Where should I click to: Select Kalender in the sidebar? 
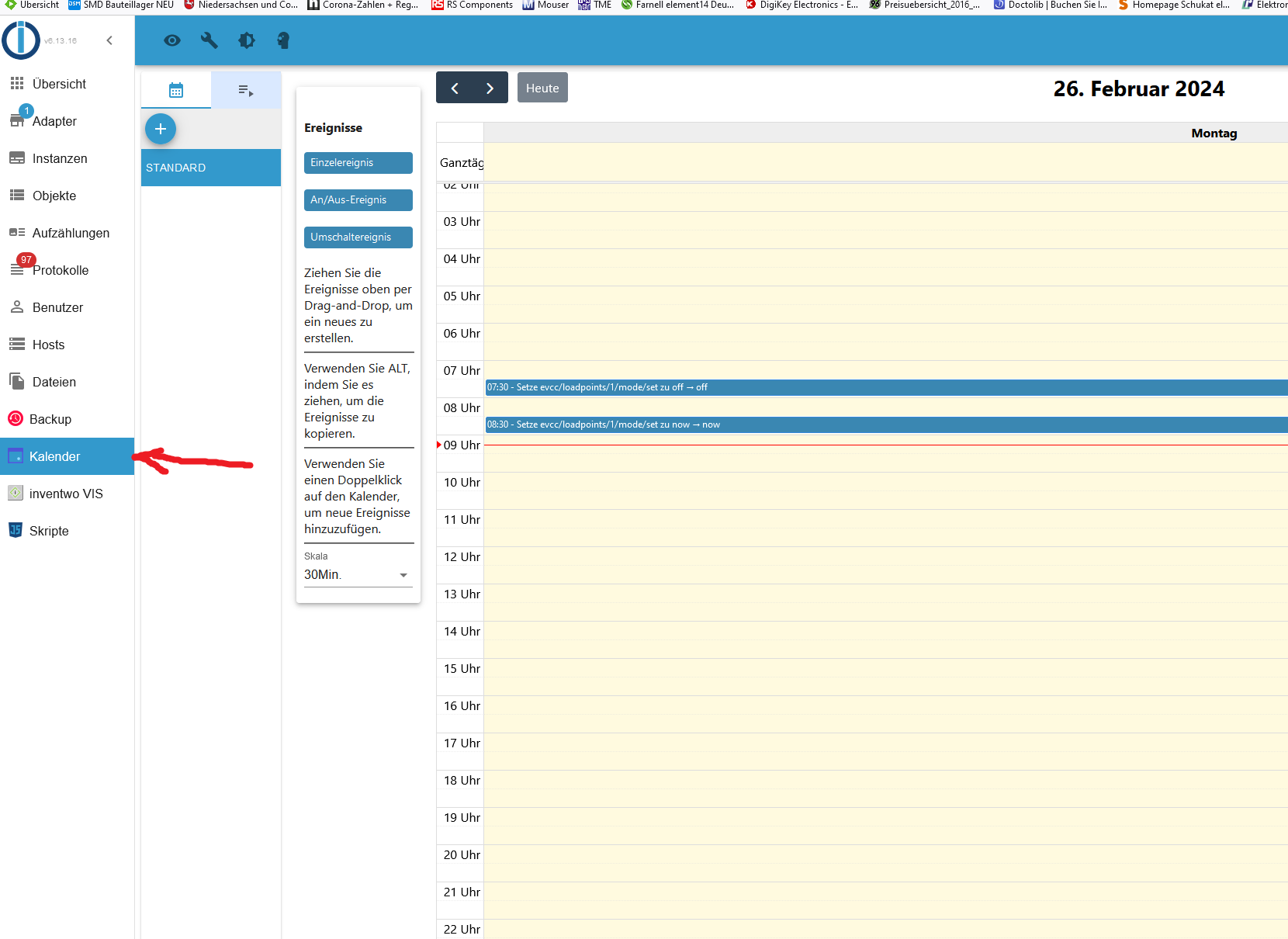[x=68, y=456]
